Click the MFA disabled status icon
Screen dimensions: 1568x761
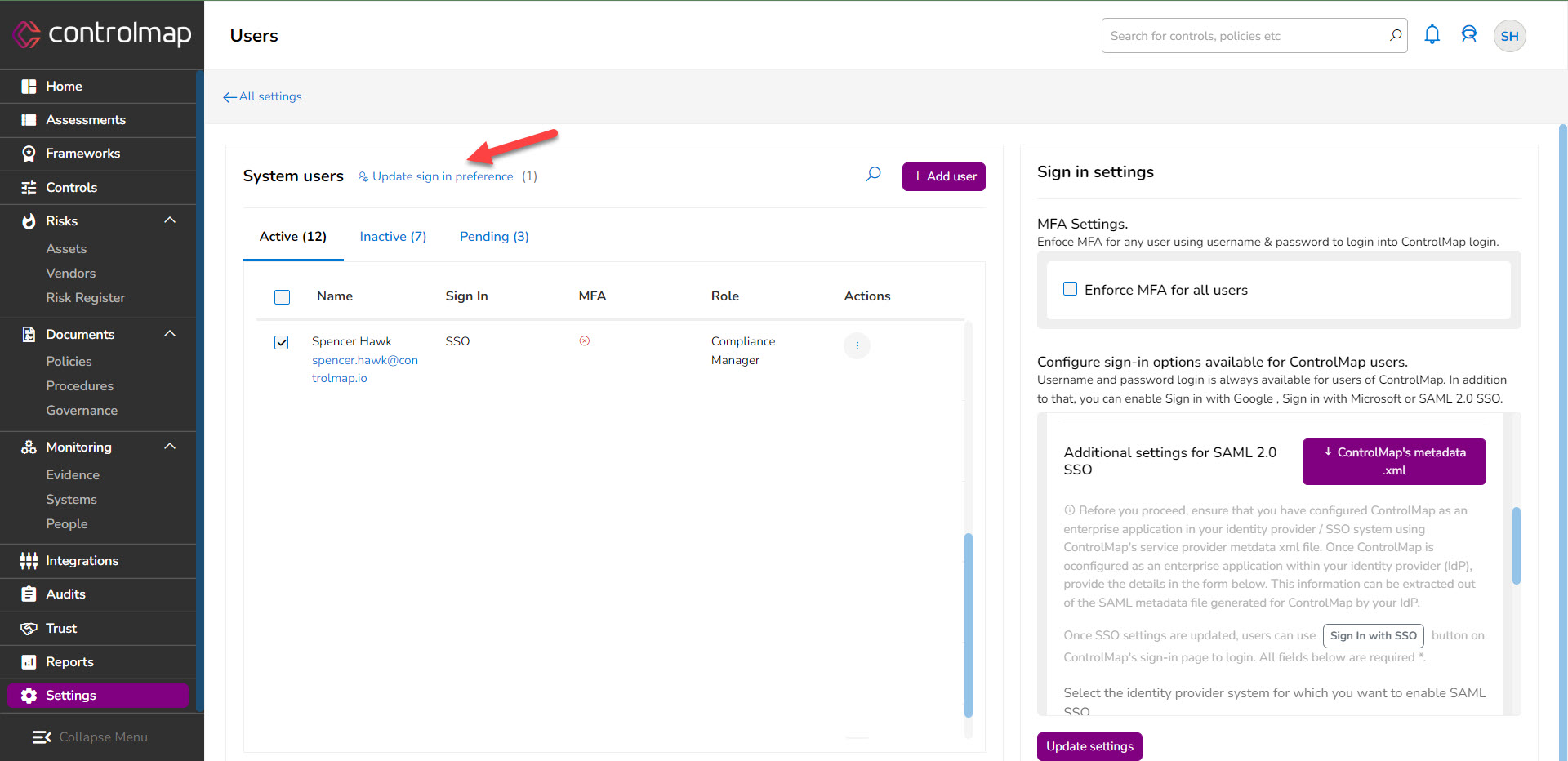click(585, 341)
